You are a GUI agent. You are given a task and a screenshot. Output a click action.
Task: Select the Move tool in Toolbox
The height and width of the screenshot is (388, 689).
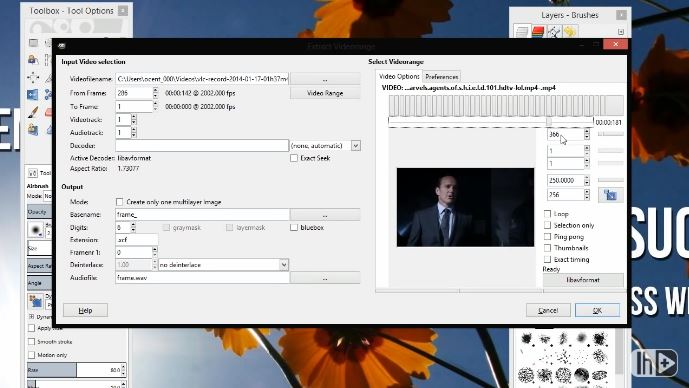pyautogui.click(x=33, y=77)
